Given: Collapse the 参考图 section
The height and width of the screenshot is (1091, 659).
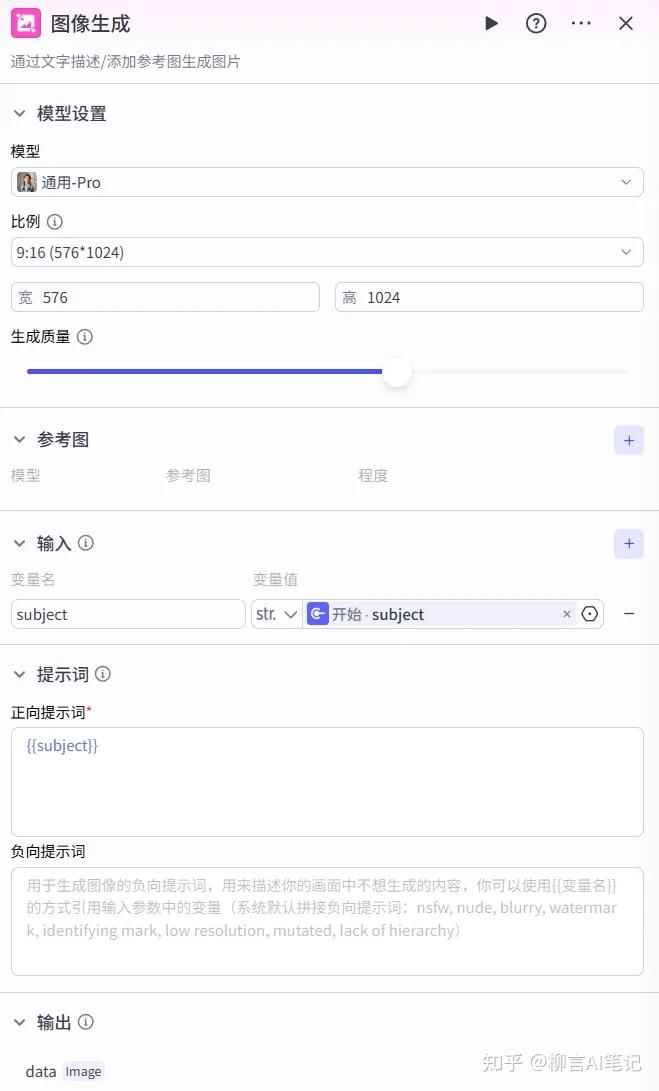Looking at the screenshot, I should coord(19,440).
